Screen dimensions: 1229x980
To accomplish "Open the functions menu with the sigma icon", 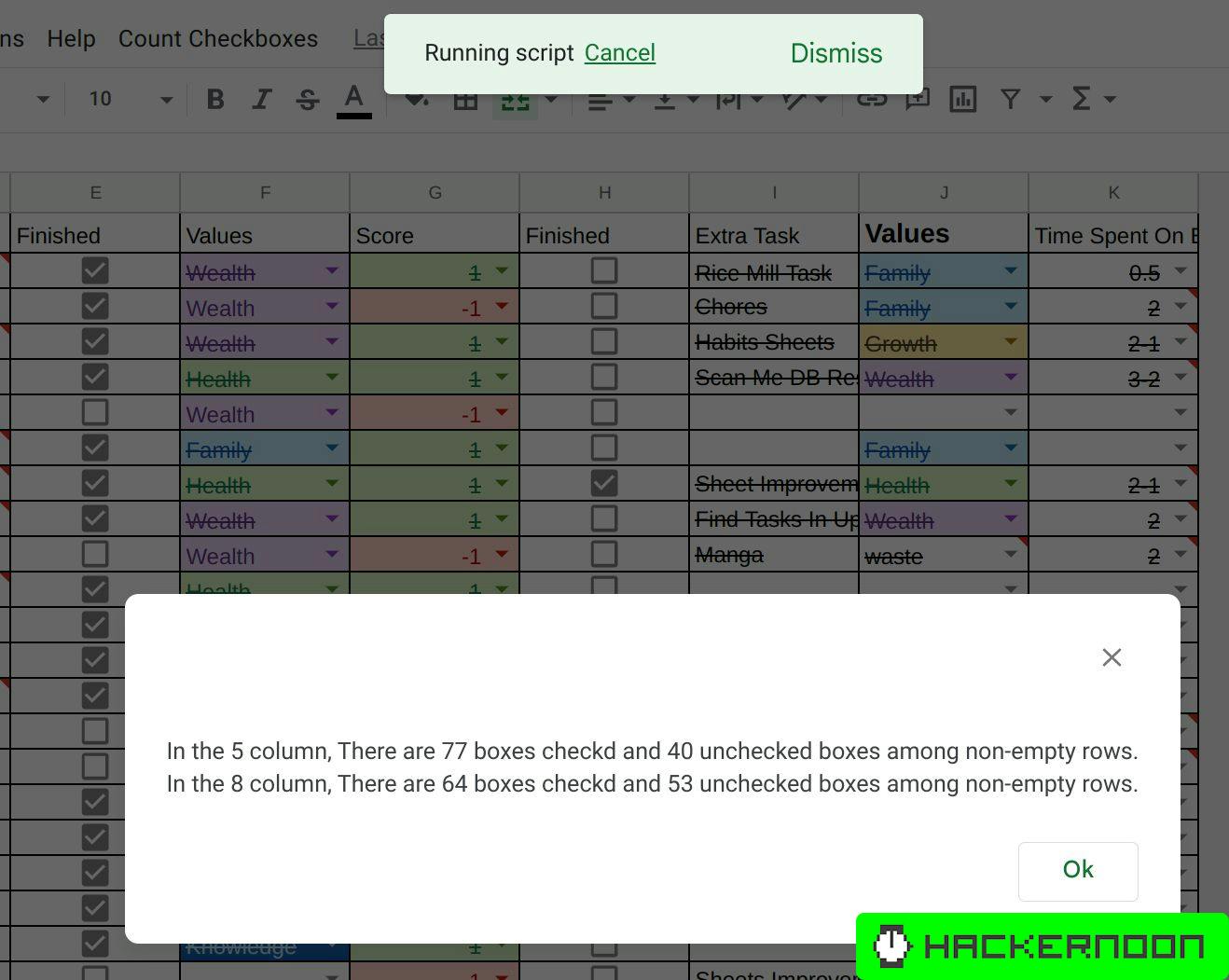I will 1081,98.
